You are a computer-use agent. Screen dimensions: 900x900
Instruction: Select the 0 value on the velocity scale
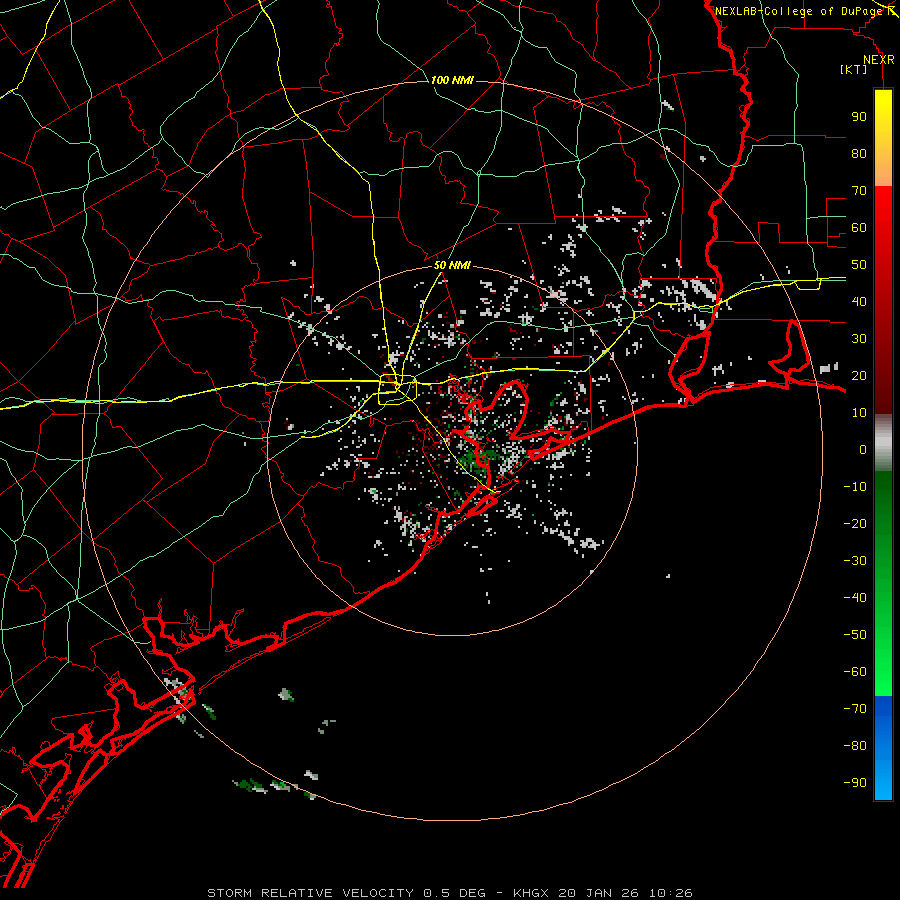863,450
